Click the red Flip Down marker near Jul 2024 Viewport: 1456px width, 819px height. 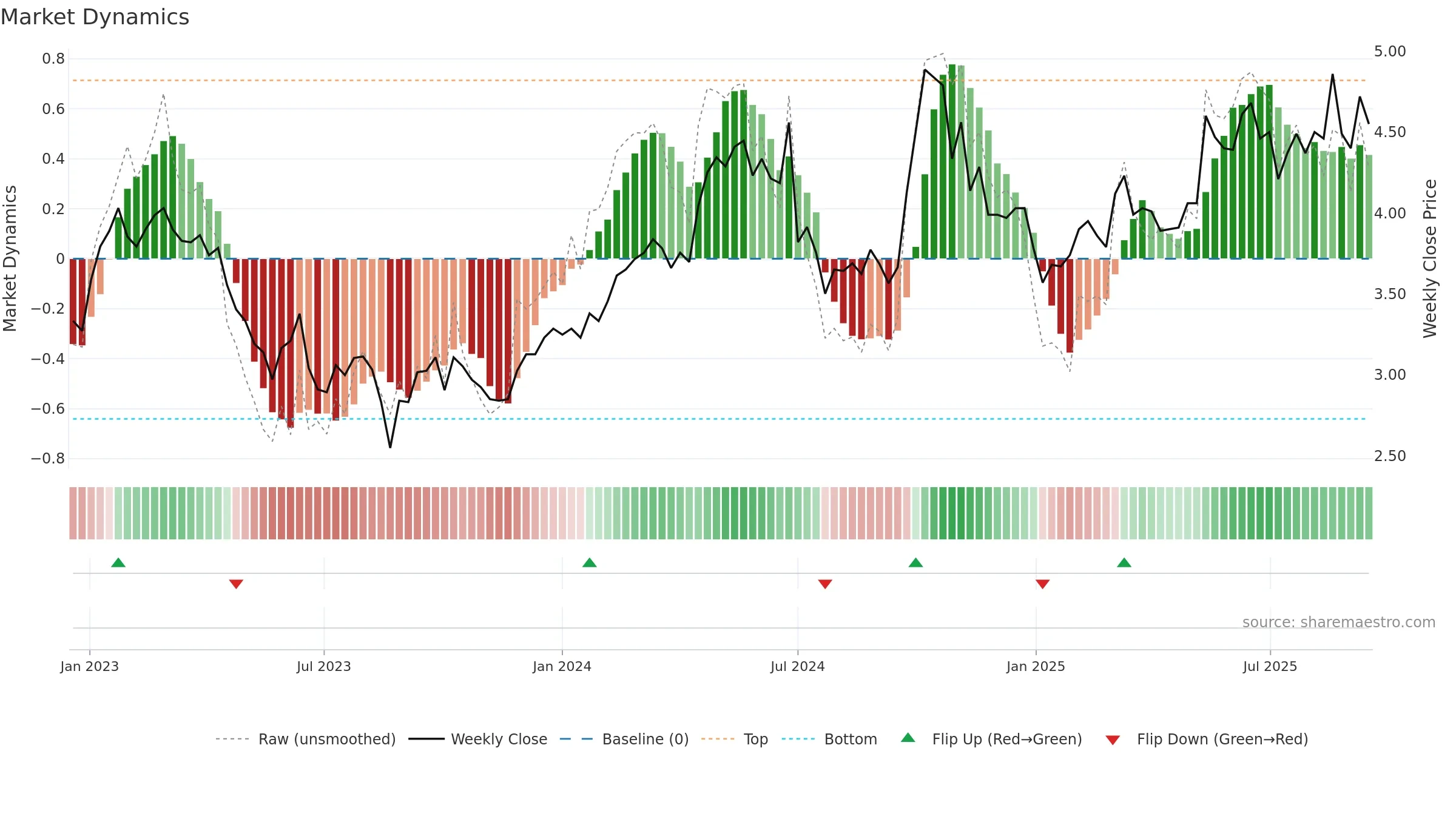tap(825, 584)
